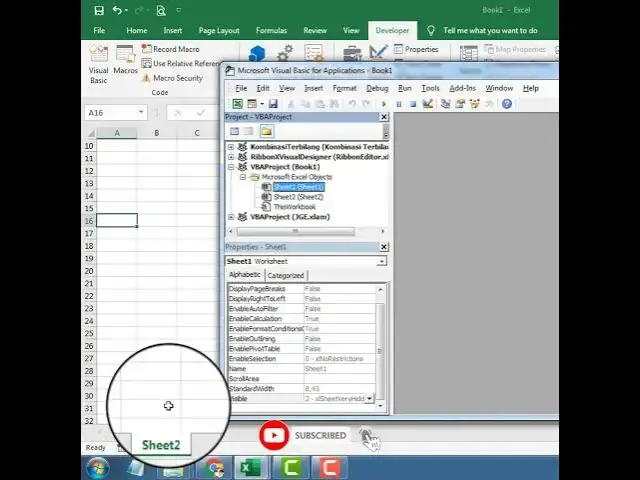Expand the RibbonXVisualDesigner project node
The image size is (640, 480).
click(x=231, y=157)
